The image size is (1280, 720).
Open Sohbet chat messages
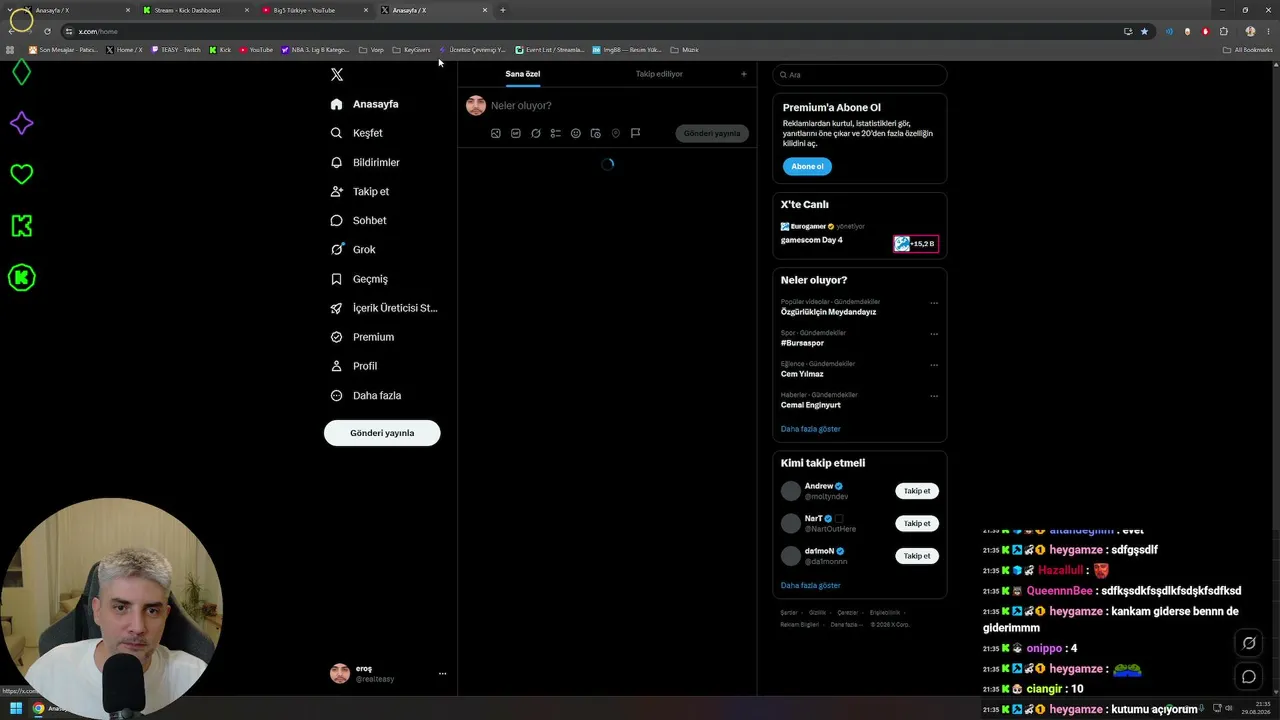click(358, 220)
